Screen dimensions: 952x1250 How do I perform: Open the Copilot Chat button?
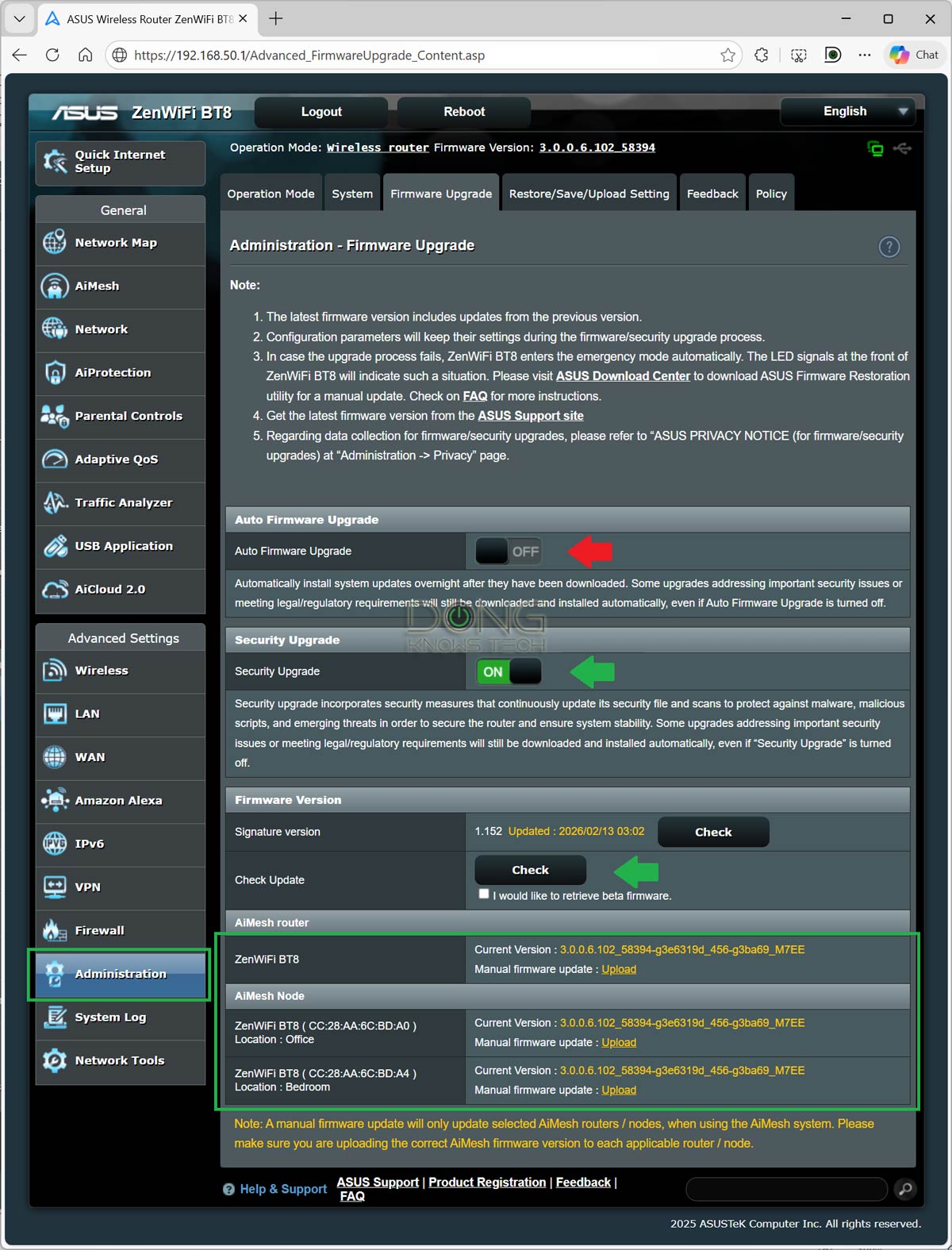click(x=915, y=55)
